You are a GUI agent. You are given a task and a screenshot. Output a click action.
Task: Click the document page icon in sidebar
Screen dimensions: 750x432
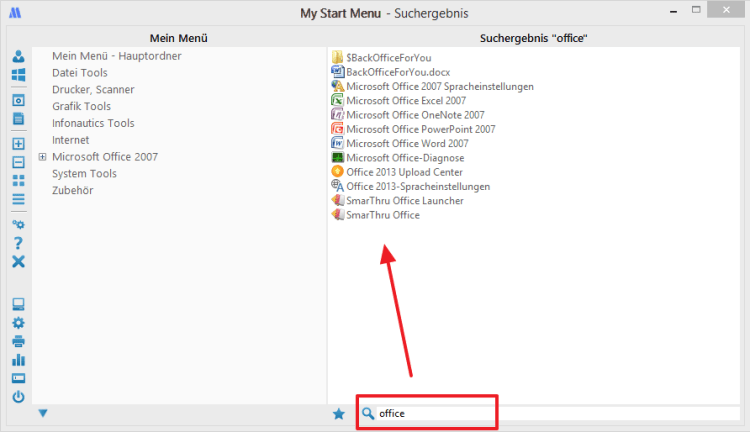18,119
